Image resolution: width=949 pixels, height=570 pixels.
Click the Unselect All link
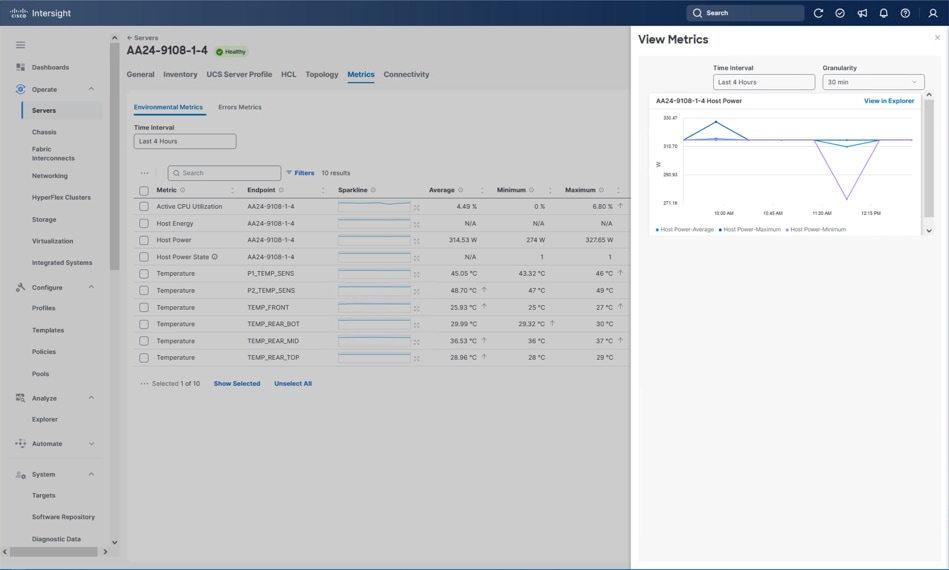pyautogui.click(x=293, y=384)
